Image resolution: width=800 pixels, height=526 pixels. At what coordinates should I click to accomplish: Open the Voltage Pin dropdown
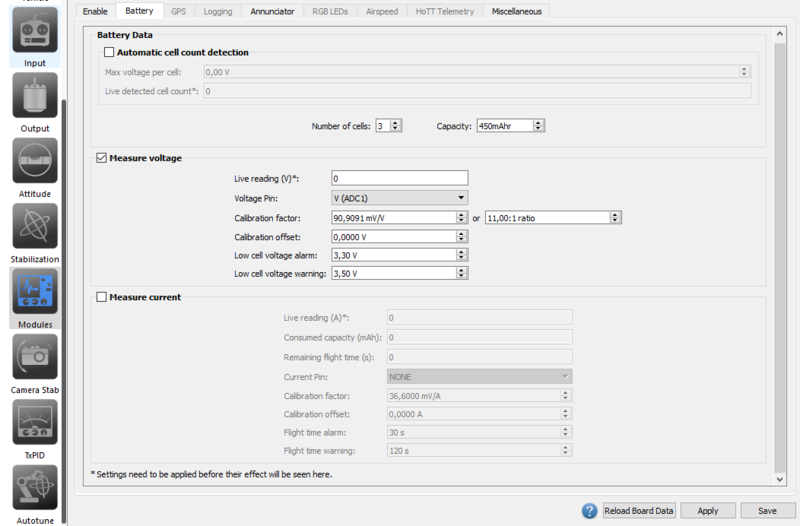399,198
